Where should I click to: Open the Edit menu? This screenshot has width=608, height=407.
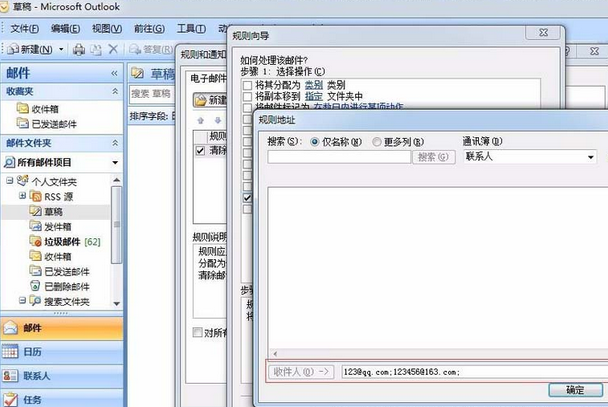65,29
